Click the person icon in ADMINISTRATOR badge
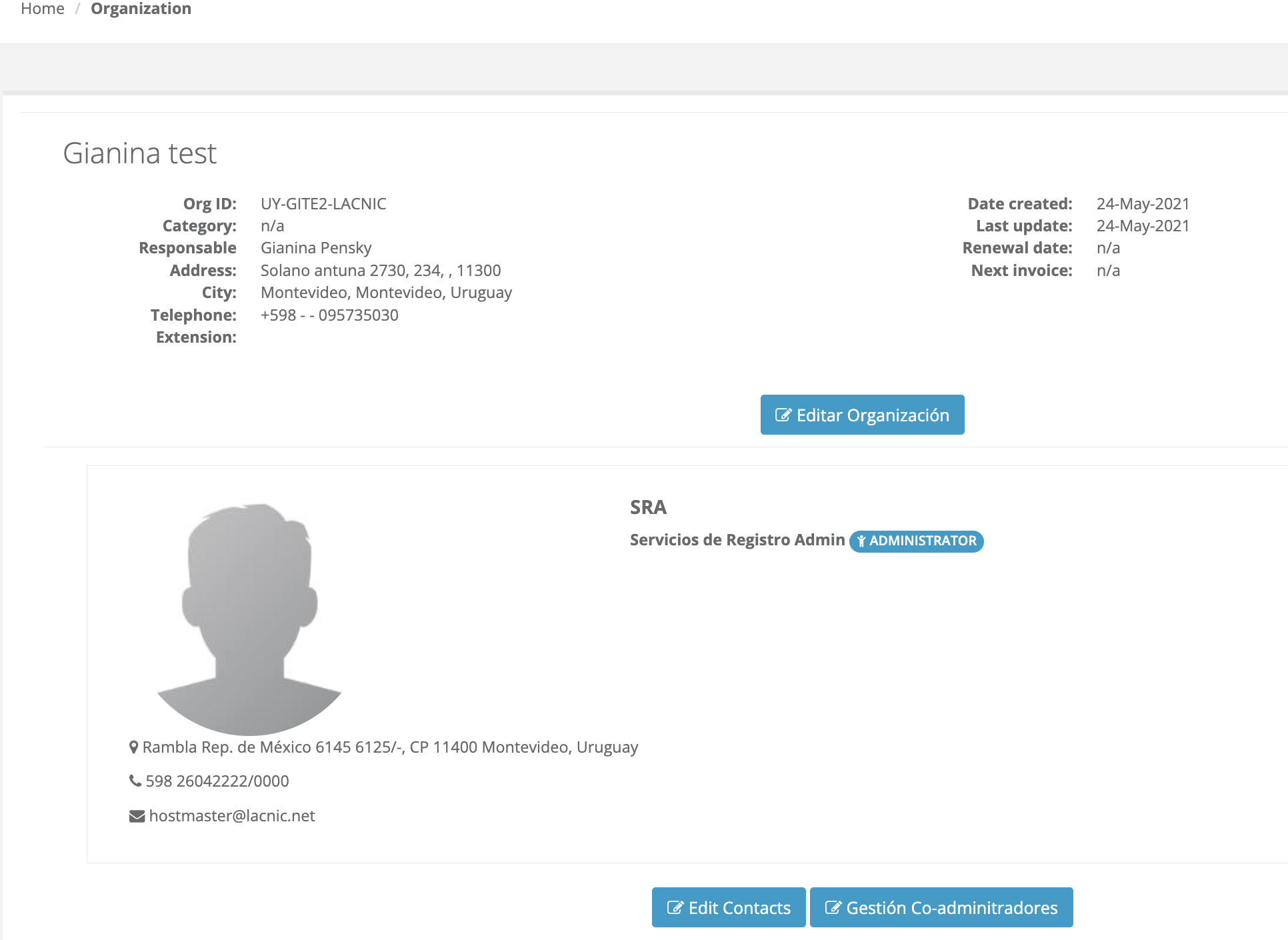 (x=861, y=541)
